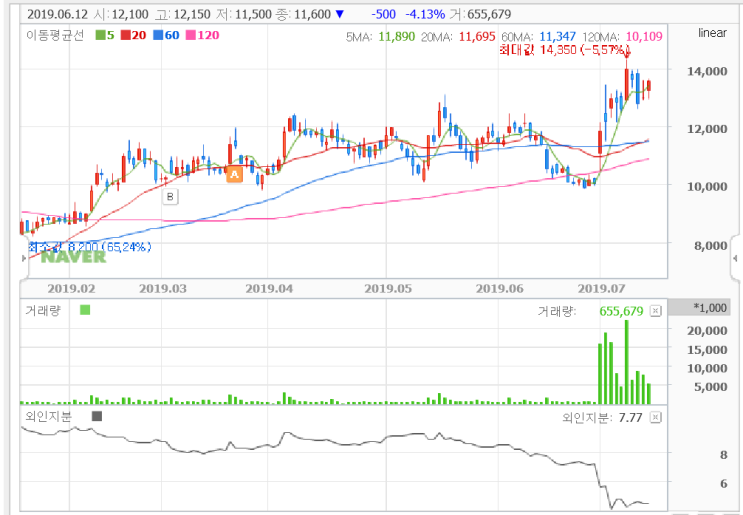Click the pink 120-day moving average swatch
Screen dimensions: 743x515
coord(190,35)
